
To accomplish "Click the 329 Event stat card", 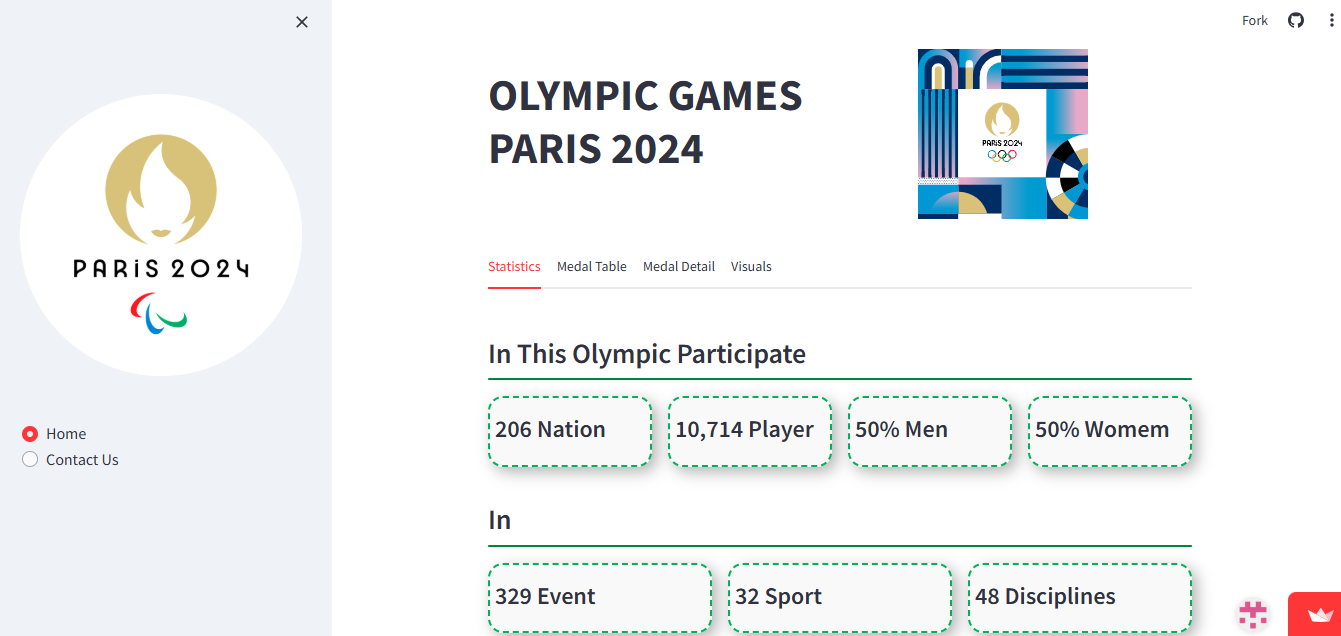I will tap(600, 598).
